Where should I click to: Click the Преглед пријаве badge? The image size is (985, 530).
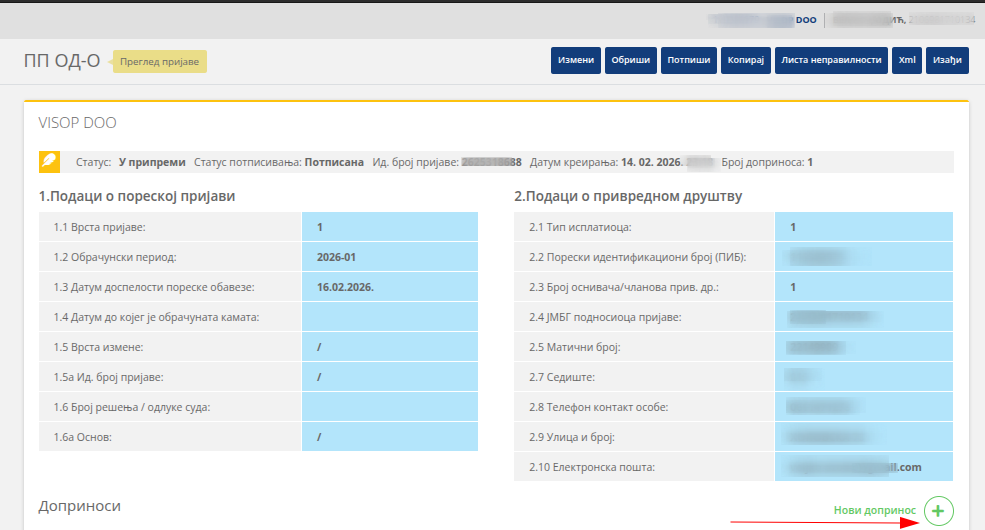(x=160, y=62)
